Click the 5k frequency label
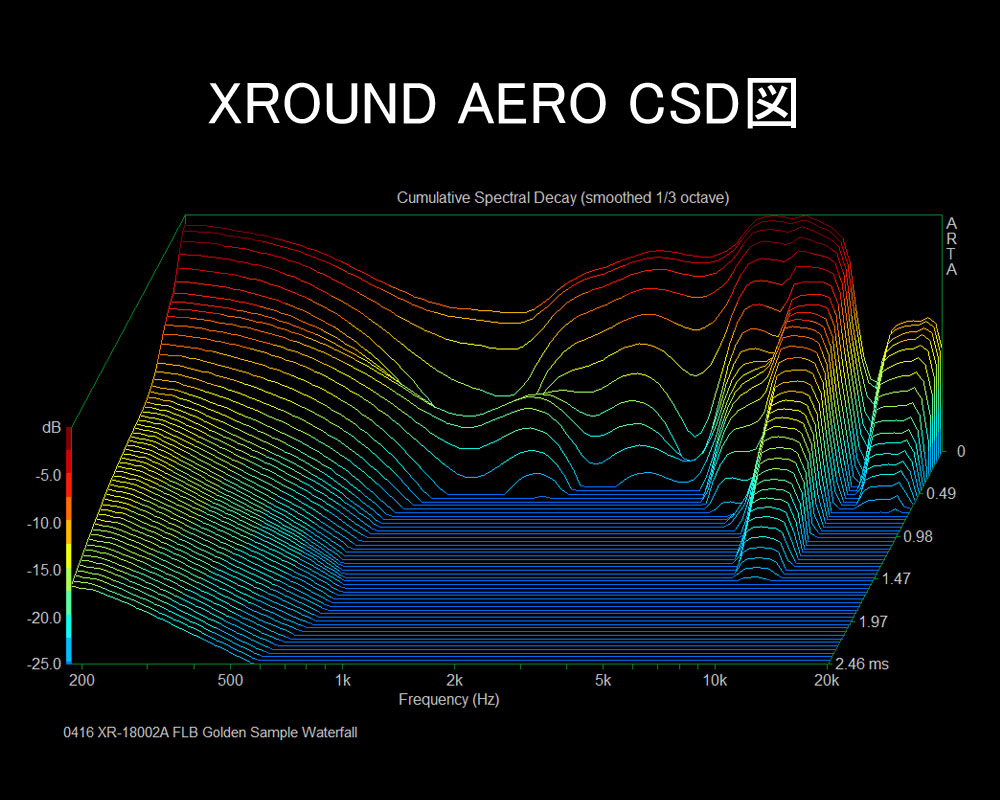 coord(603,680)
